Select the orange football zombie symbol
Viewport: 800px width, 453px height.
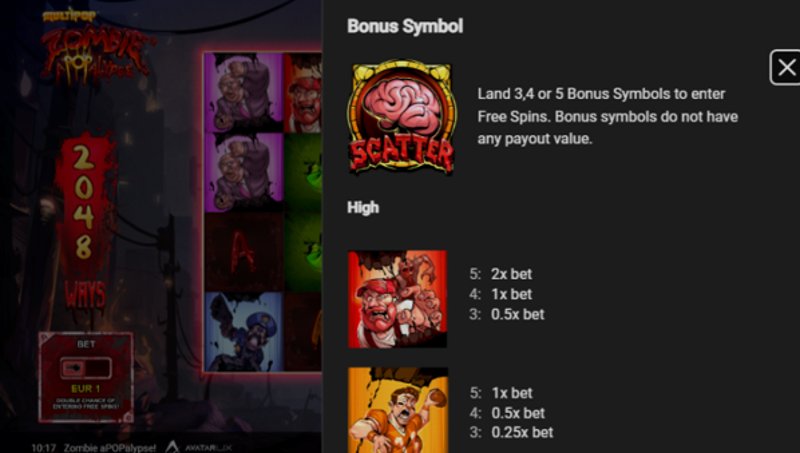click(398, 410)
